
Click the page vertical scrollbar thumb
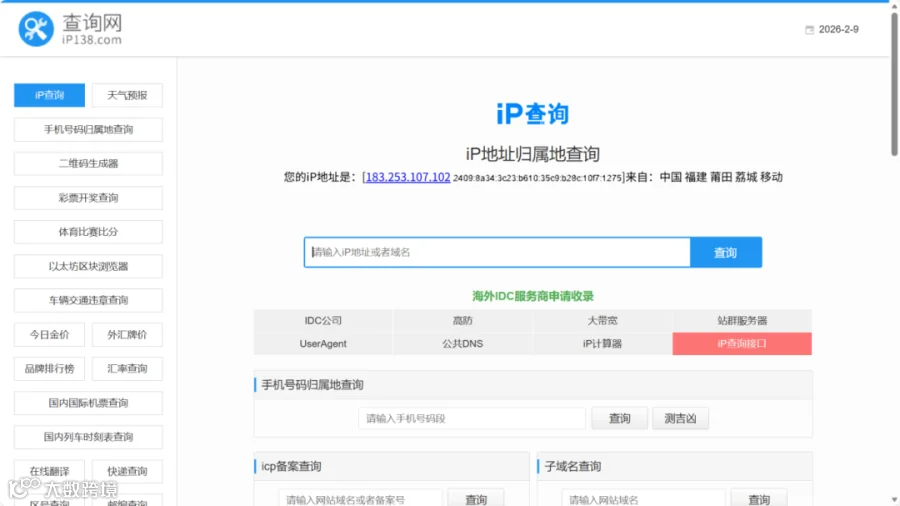click(894, 83)
